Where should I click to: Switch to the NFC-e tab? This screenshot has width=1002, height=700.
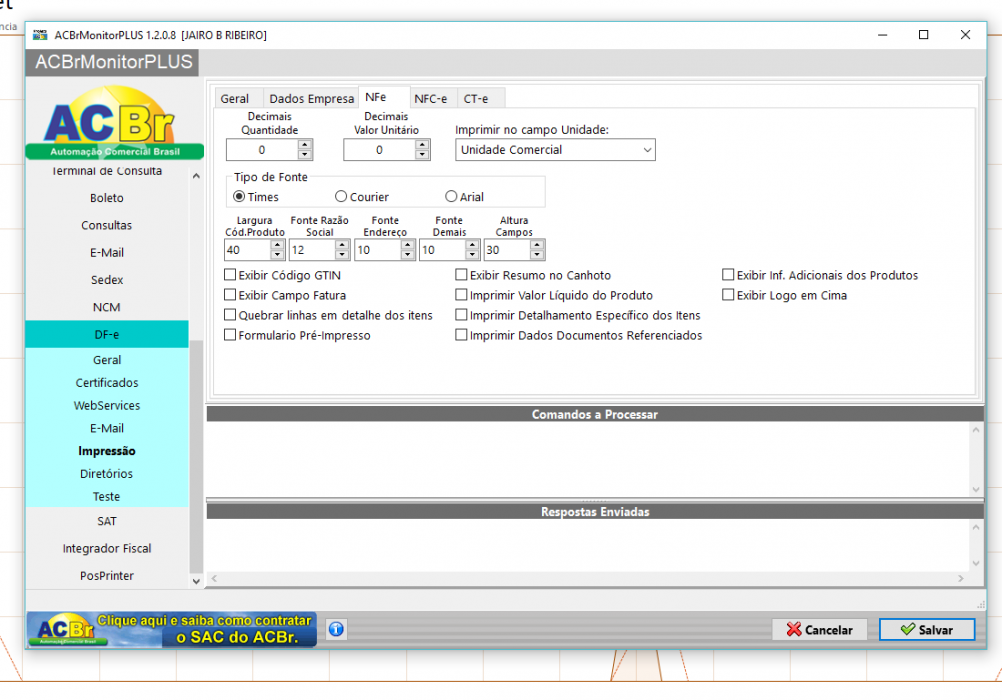click(x=431, y=98)
